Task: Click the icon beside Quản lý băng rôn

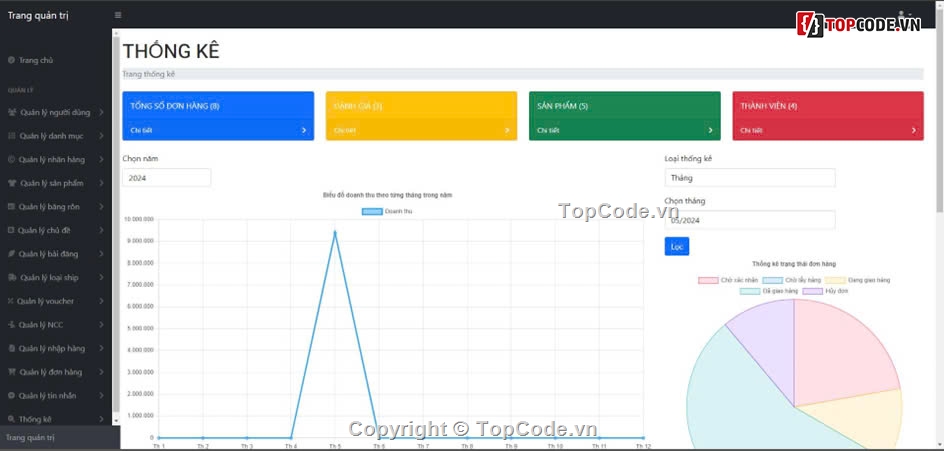Action: click(x=11, y=207)
